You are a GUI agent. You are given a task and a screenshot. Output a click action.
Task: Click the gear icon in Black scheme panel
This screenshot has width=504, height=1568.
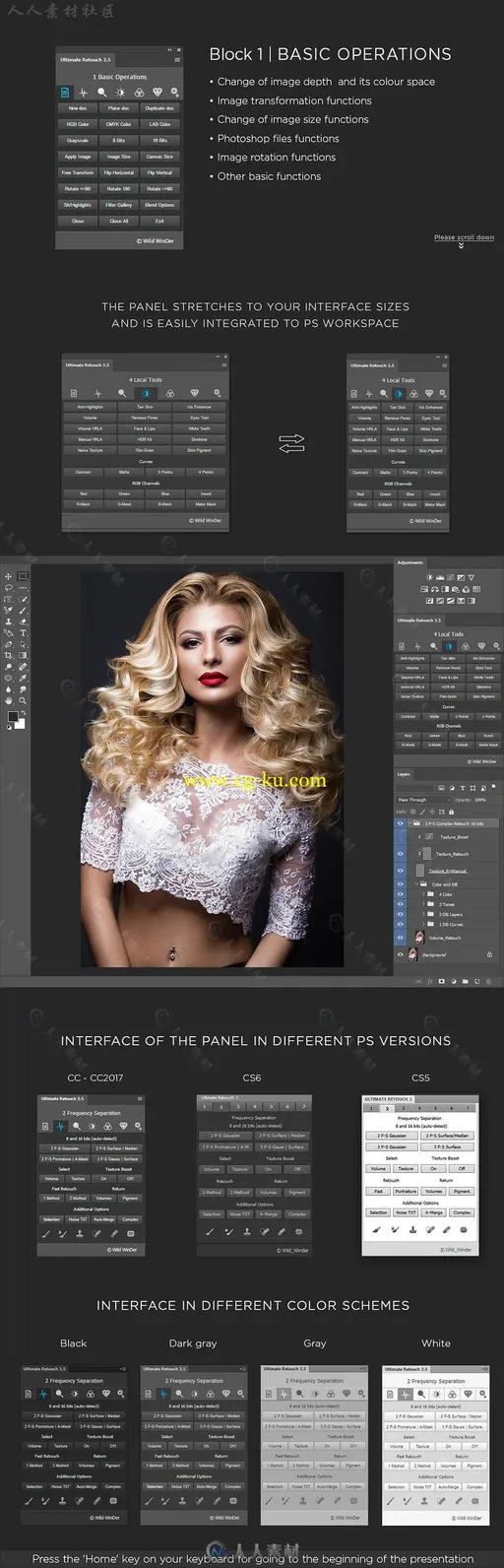[x=121, y=1394]
